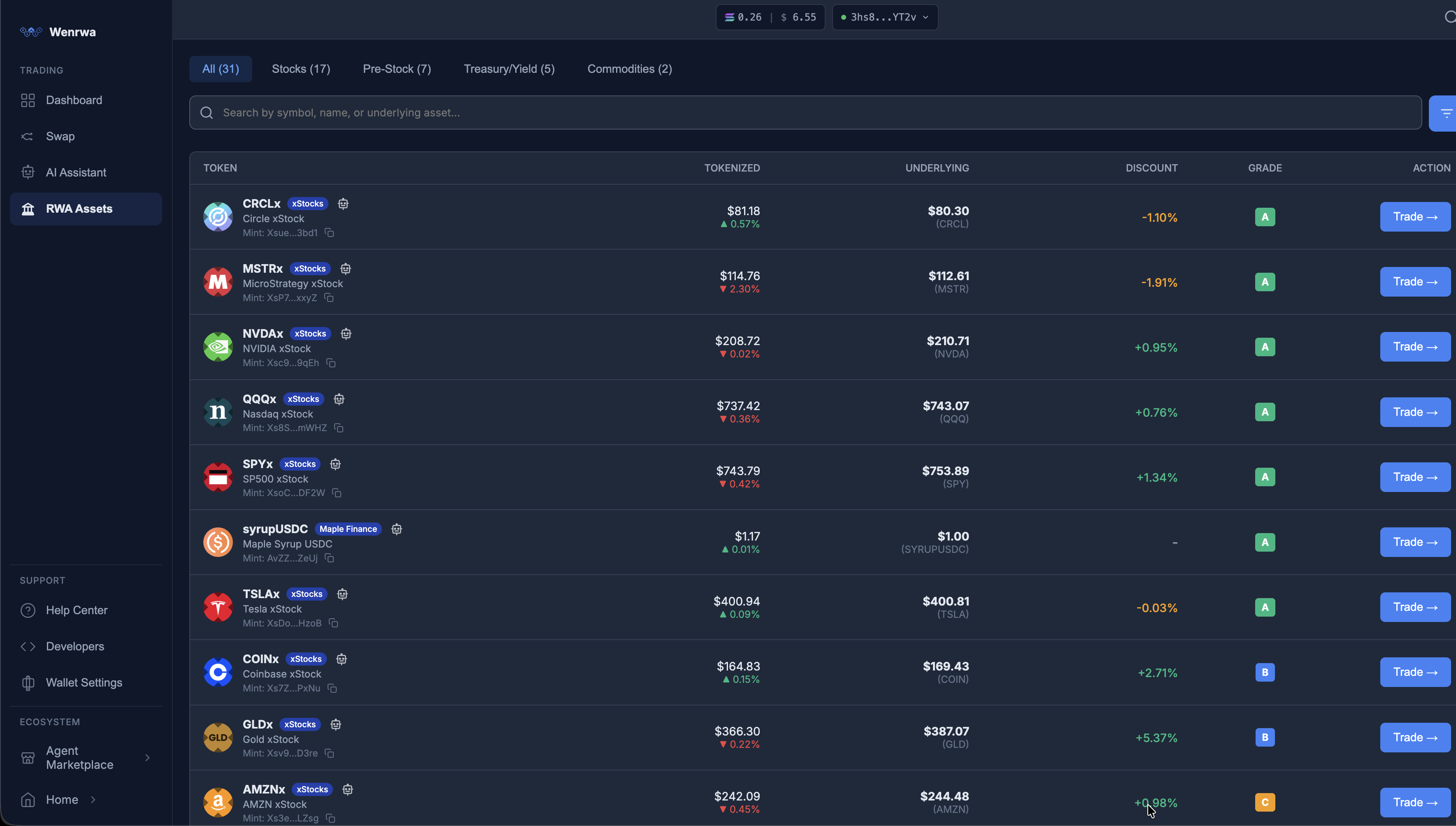
Task: Open Dashboard in the sidebar
Action: click(x=86, y=100)
